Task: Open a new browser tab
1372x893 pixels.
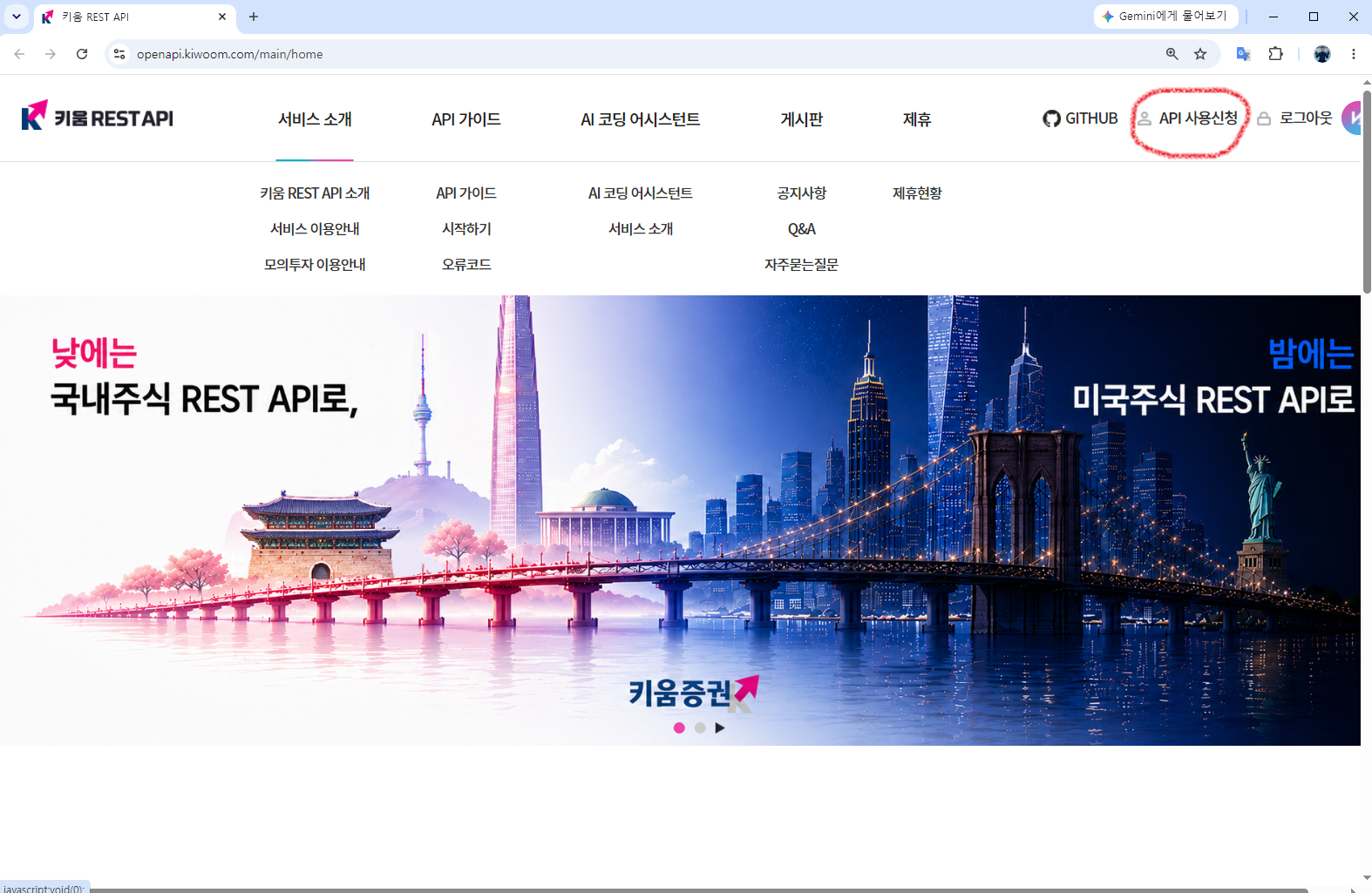Action: (x=254, y=17)
